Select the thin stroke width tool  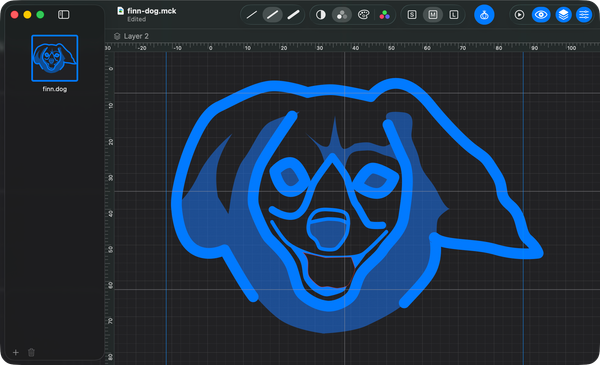click(x=251, y=15)
